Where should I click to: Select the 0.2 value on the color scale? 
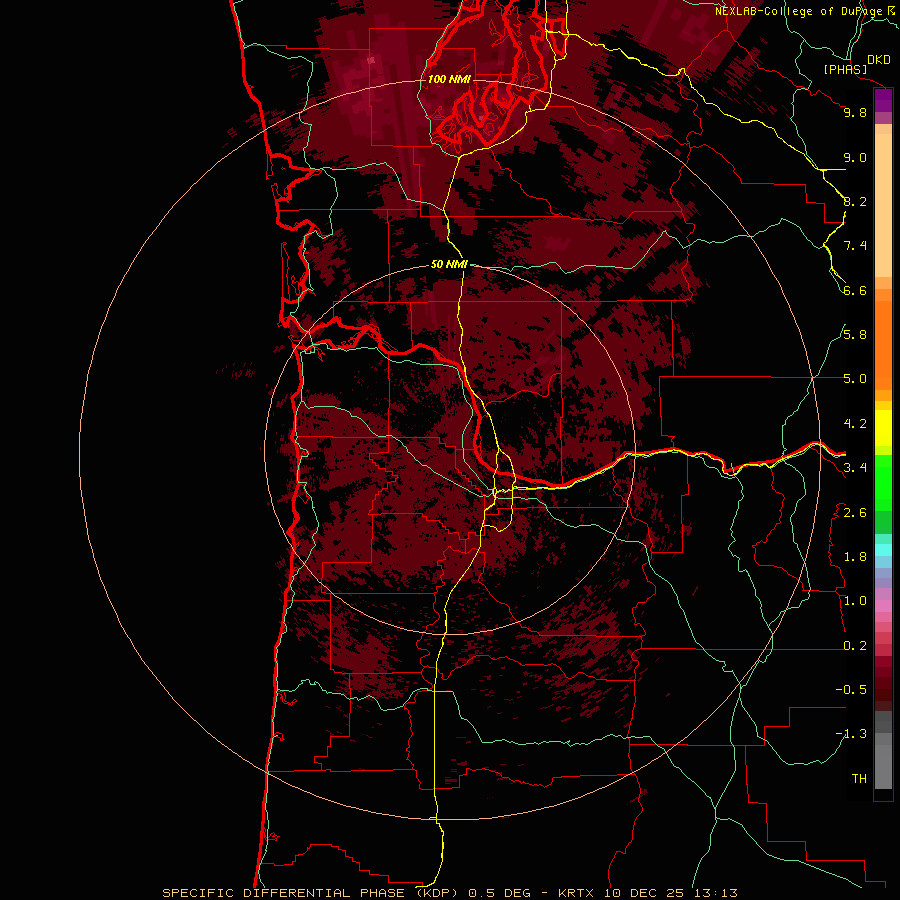pyautogui.click(x=855, y=646)
